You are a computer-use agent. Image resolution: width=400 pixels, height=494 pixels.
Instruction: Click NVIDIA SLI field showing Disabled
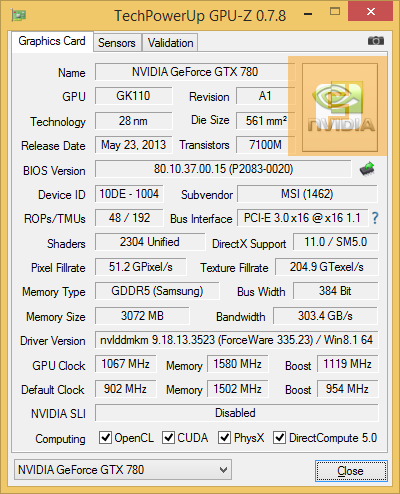[x=236, y=413]
